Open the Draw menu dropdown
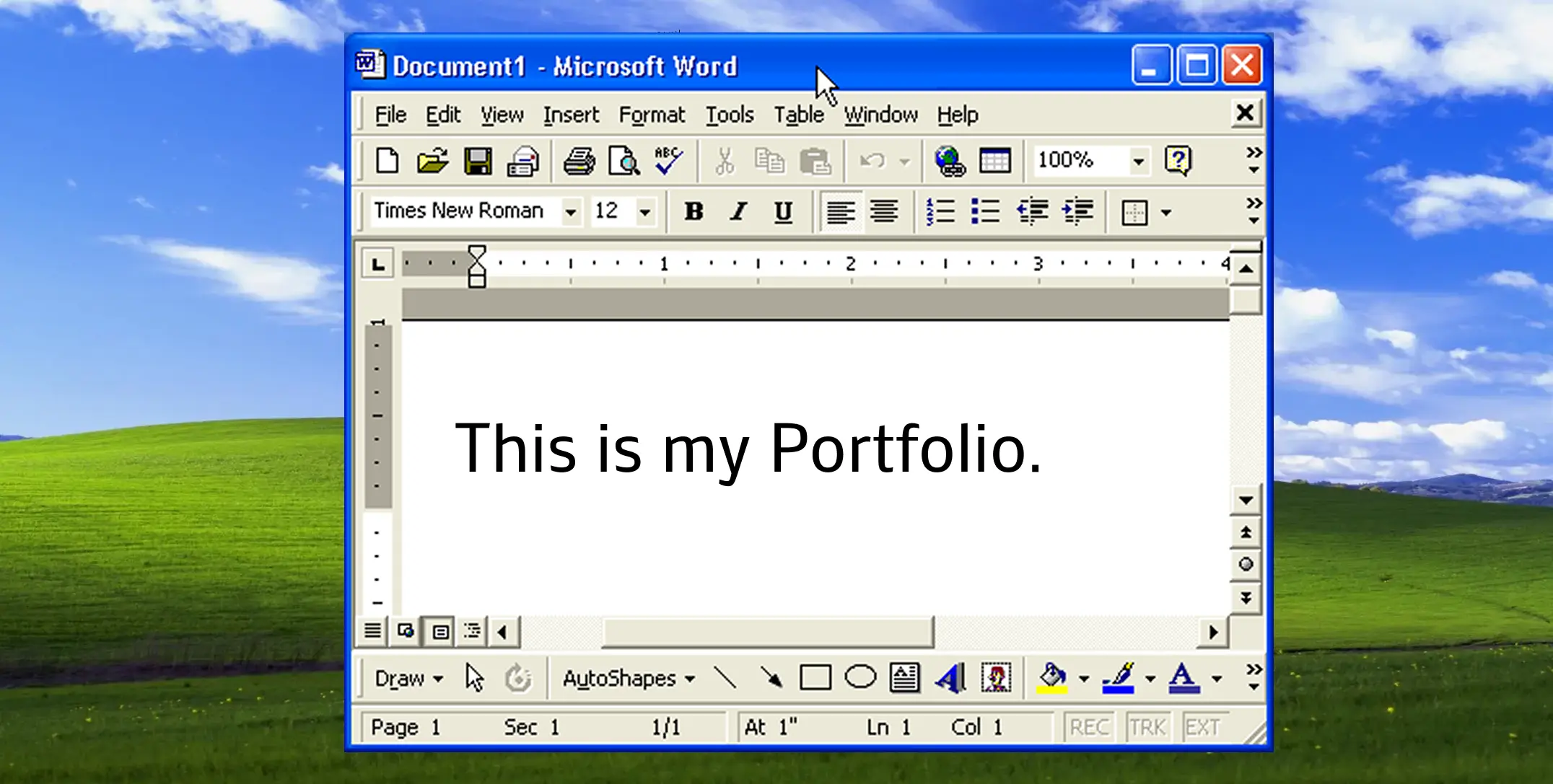Image resolution: width=1553 pixels, height=784 pixels. [408, 679]
